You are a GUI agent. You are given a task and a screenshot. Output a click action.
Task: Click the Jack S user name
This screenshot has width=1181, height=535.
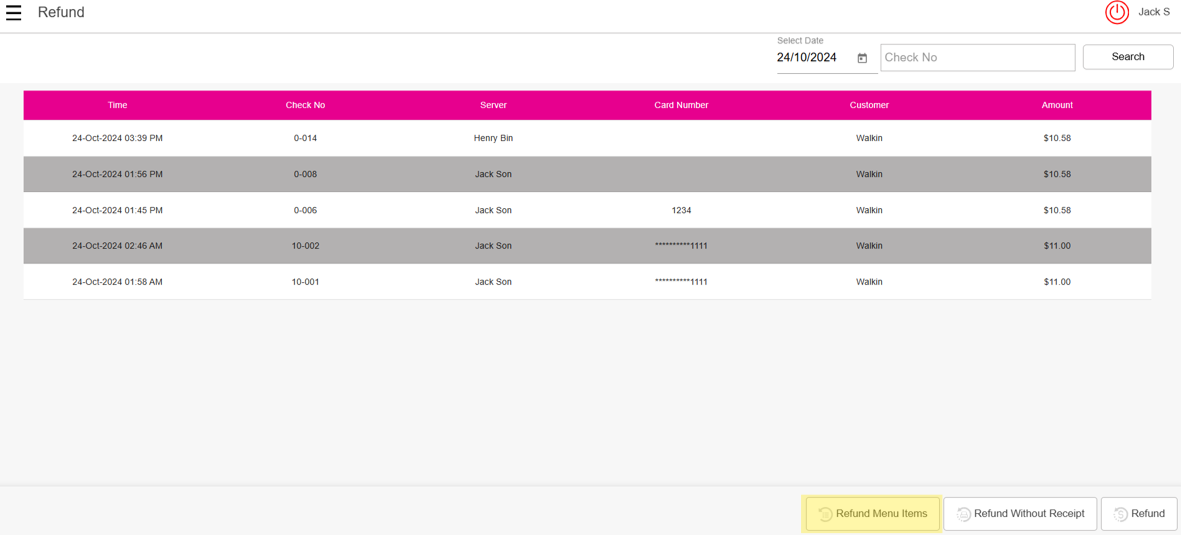(x=1153, y=12)
